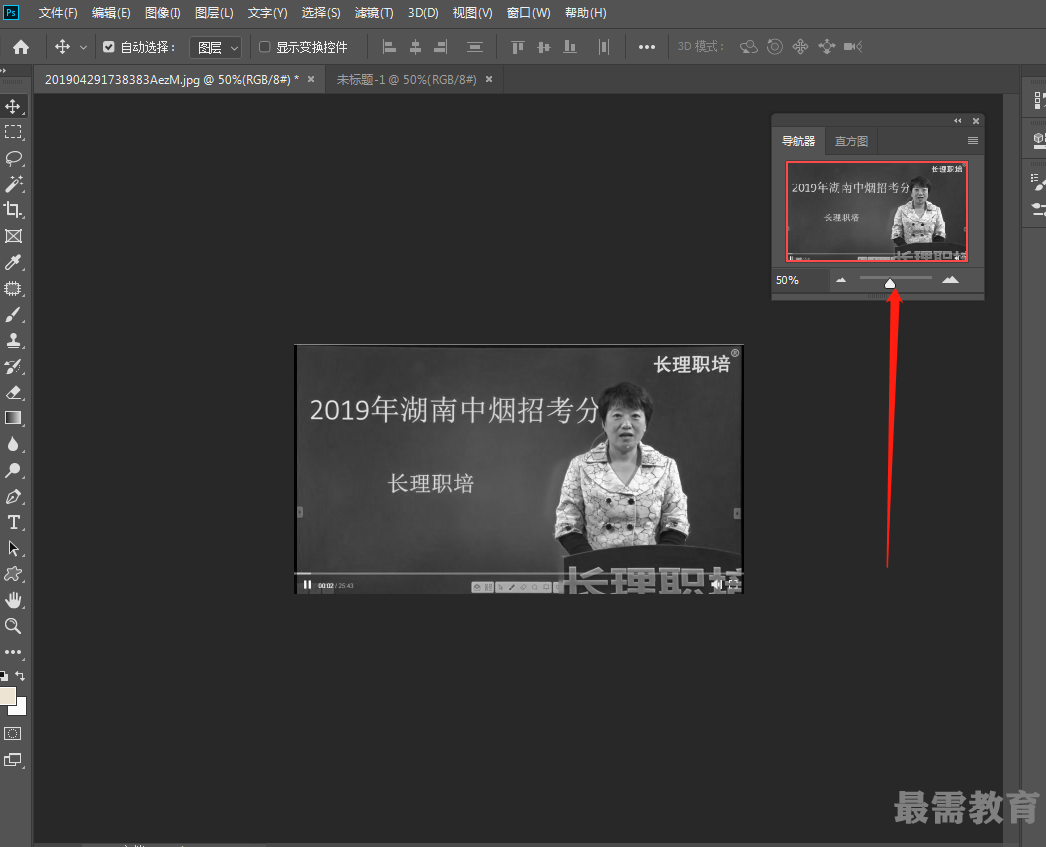Open the 编辑(E) menu
Screen dimensions: 1046x847
(111, 13)
